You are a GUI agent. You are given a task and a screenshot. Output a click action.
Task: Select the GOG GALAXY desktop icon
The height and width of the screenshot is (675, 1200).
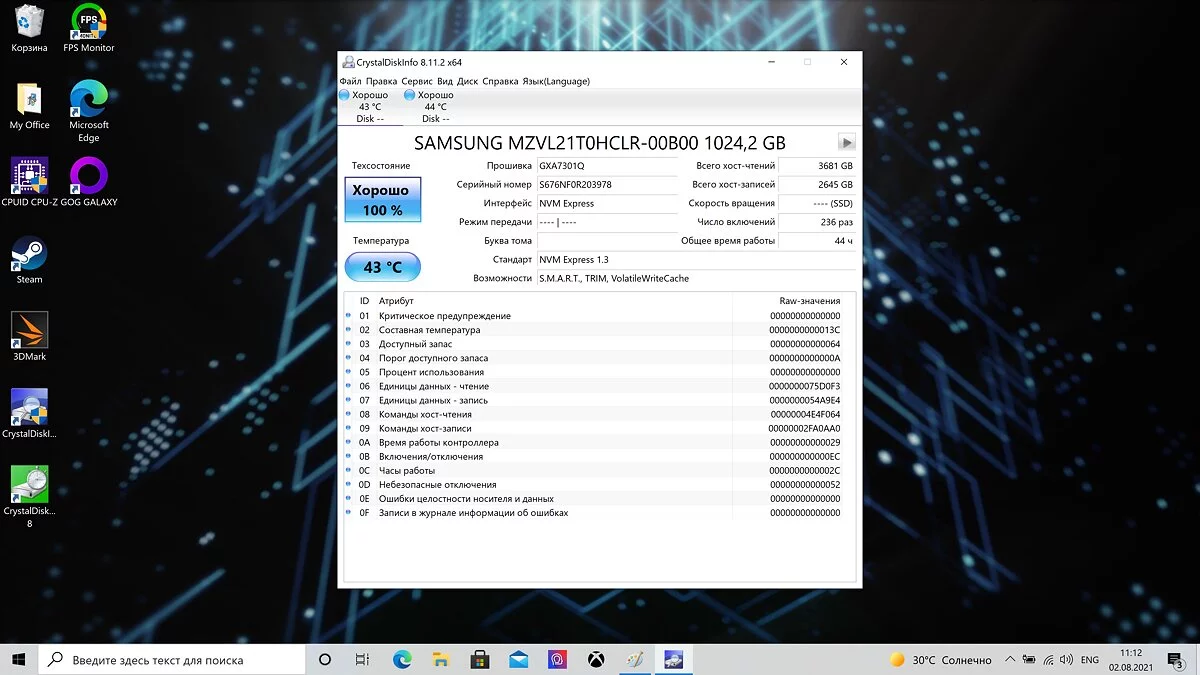89,182
